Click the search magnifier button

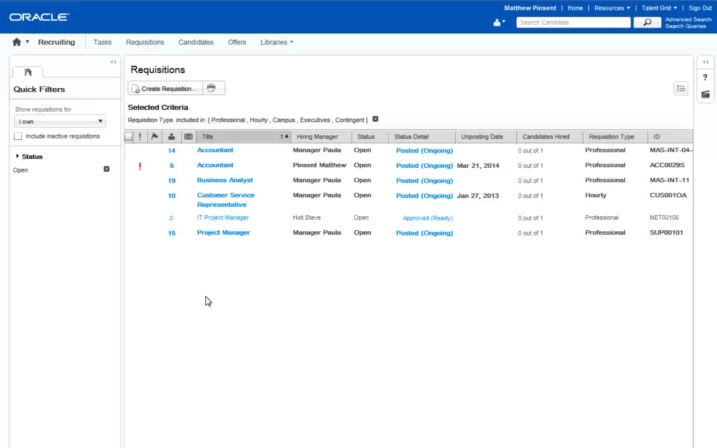(x=647, y=22)
